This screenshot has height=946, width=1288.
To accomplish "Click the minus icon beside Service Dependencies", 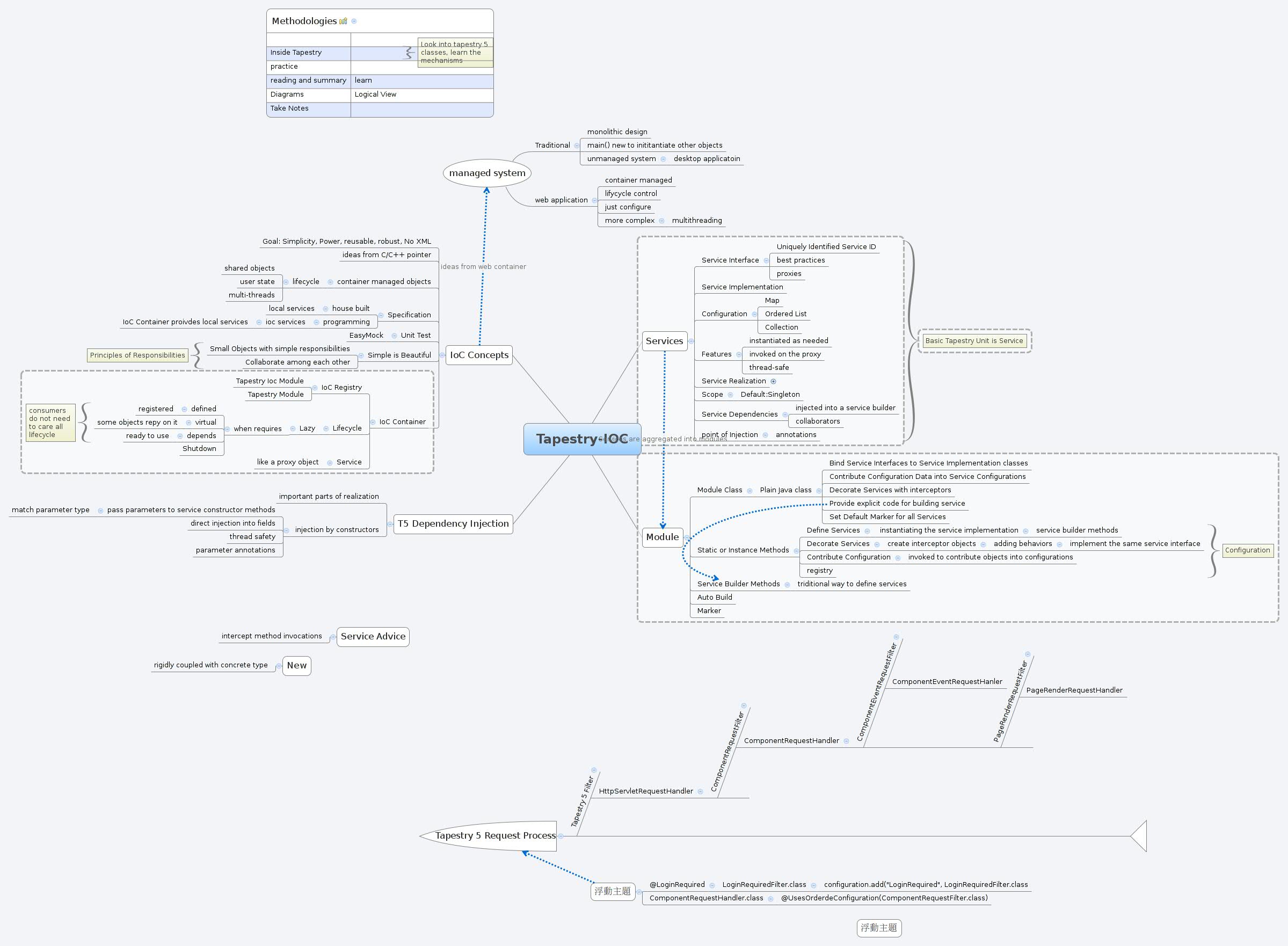I will [x=786, y=415].
